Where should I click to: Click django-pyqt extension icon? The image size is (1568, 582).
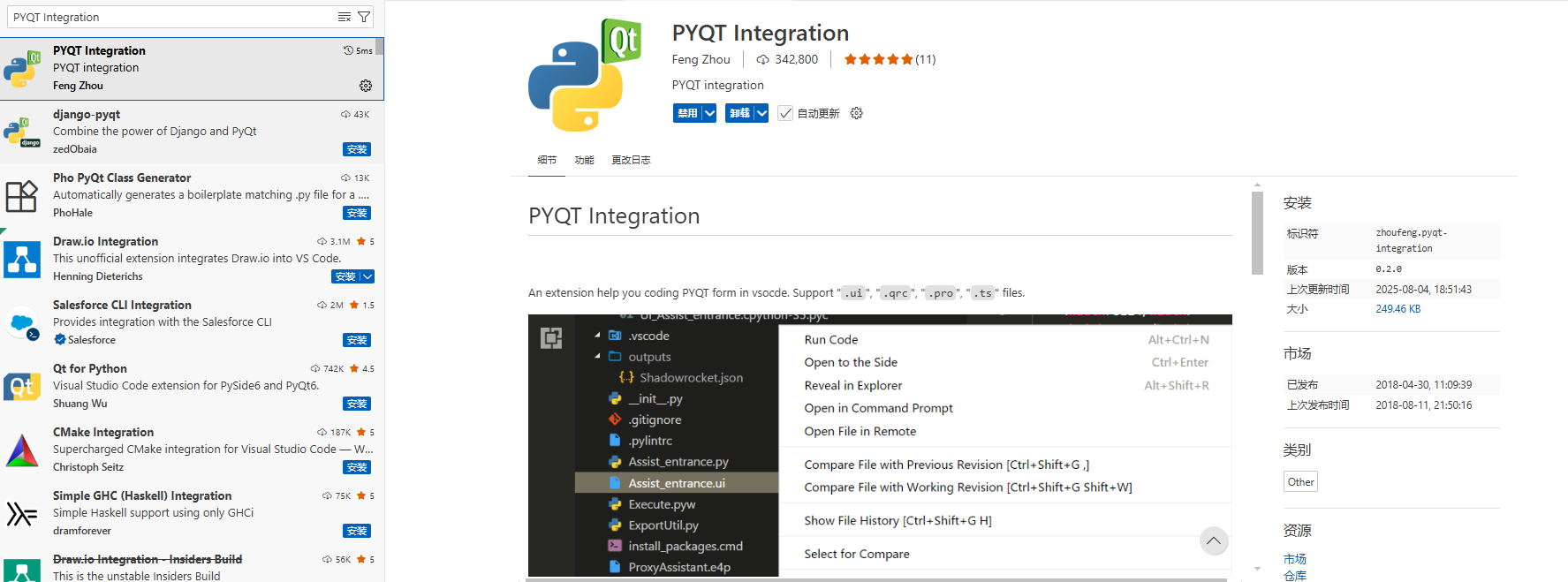[22, 132]
